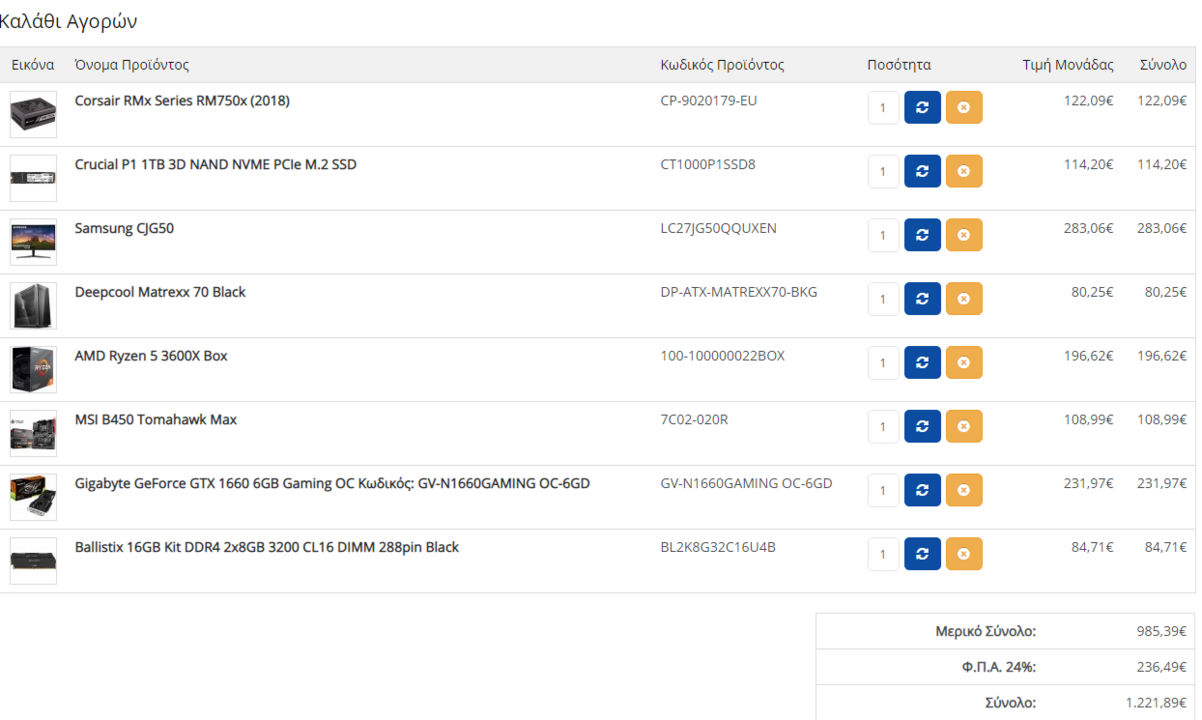Open AMD Ryzen 5 3600X Box link
Screen dimensions: 1202x720
(151, 356)
